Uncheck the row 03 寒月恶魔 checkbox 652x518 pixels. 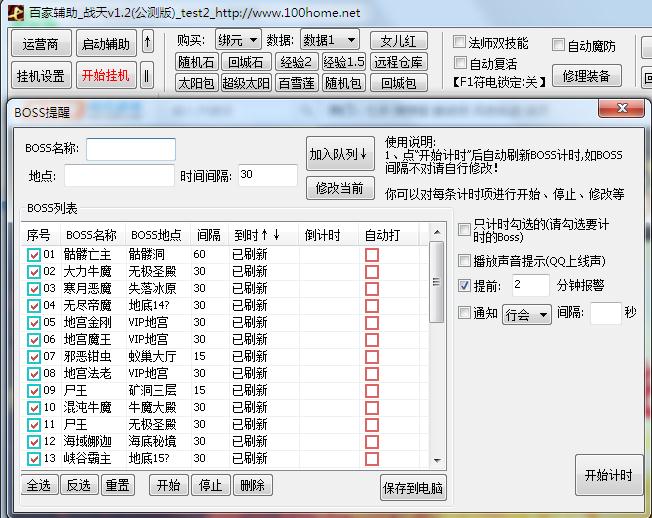(34, 288)
